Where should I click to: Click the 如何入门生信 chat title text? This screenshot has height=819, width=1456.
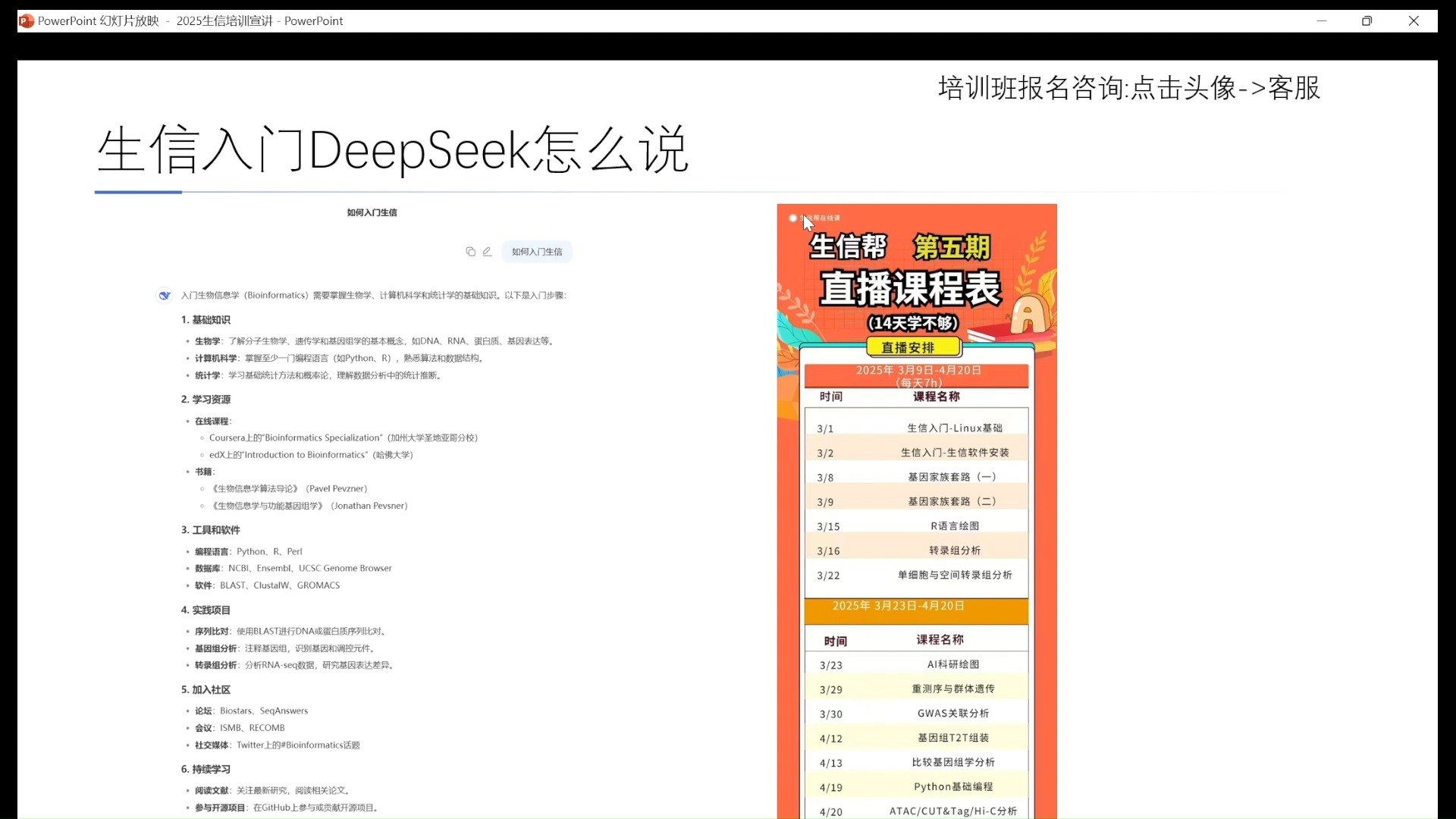coord(372,213)
